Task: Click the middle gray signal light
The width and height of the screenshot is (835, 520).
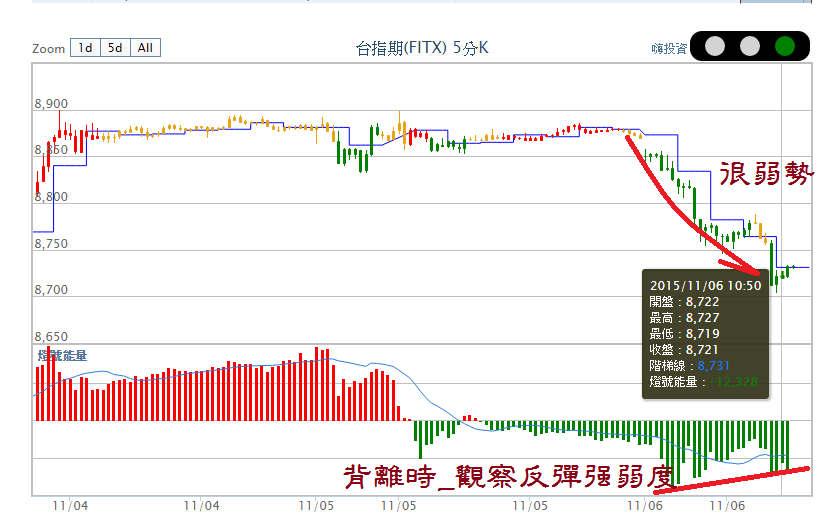Action: click(x=749, y=46)
